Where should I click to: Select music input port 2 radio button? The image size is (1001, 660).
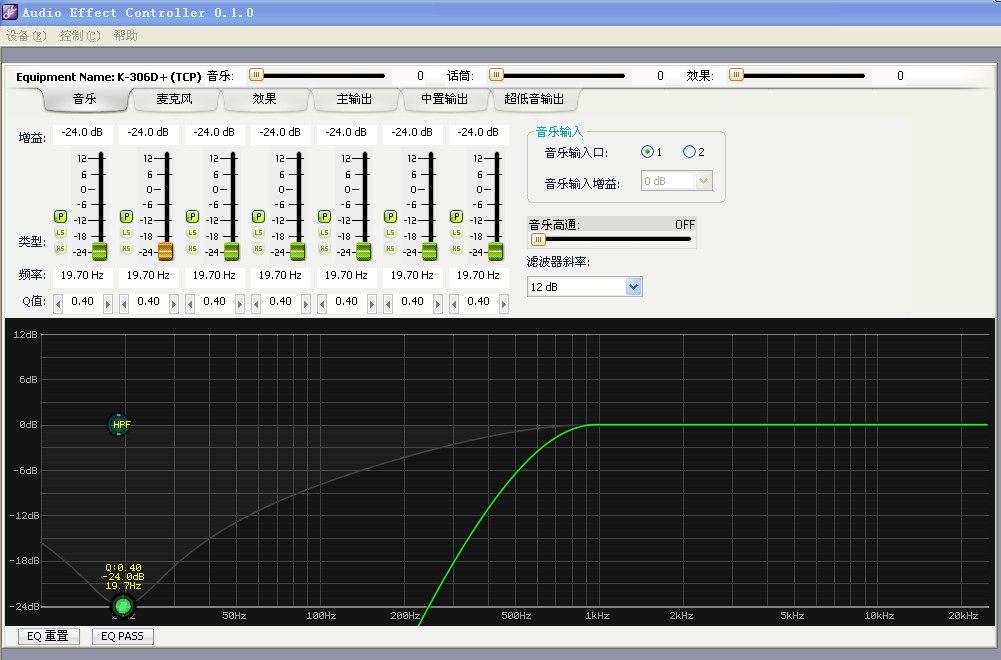click(x=689, y=152)
